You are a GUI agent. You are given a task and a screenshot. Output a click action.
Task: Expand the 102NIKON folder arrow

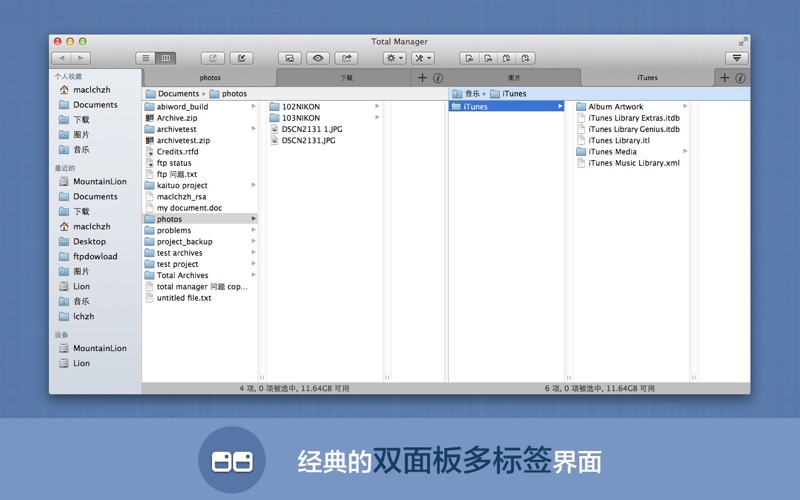click(378, 106)
